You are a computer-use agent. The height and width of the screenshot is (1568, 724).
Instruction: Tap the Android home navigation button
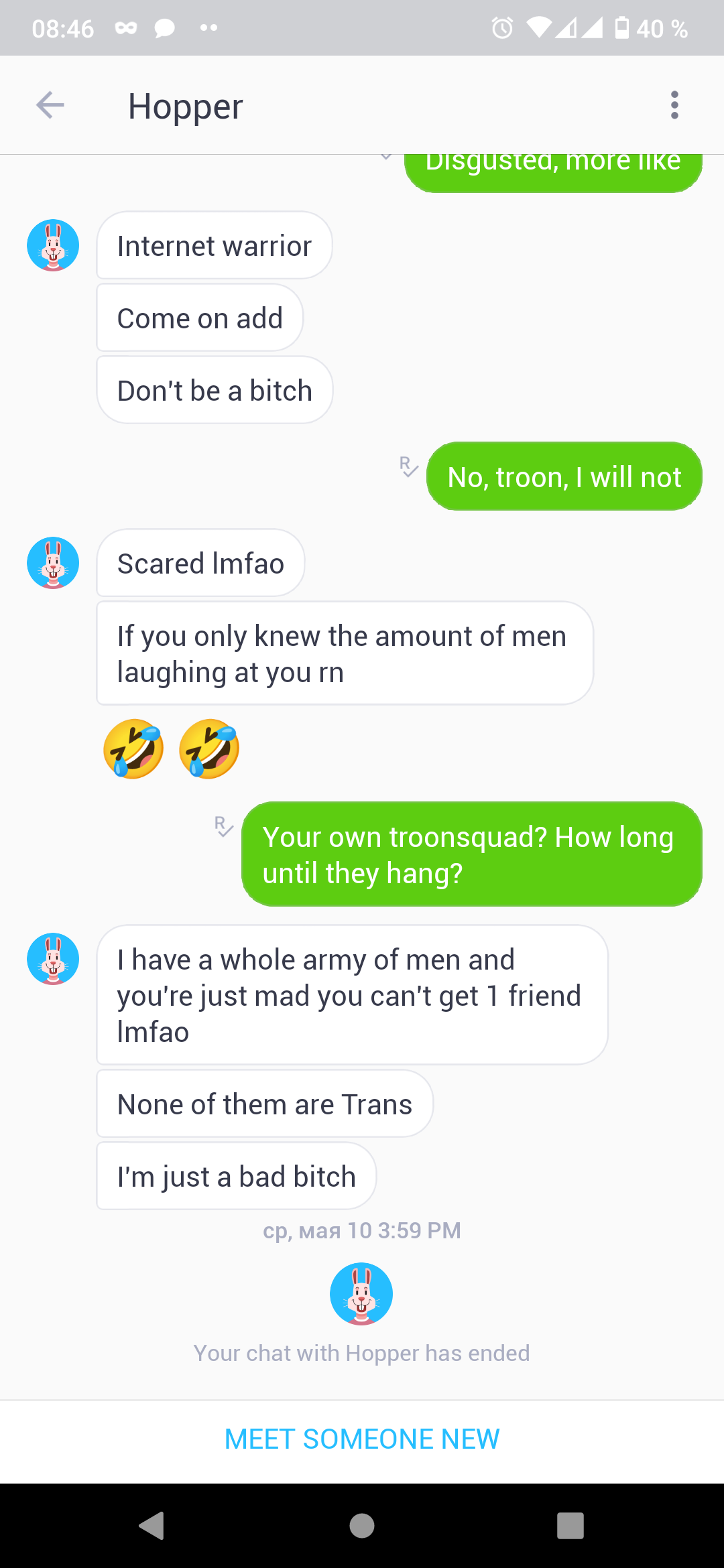pos(362,1526)
